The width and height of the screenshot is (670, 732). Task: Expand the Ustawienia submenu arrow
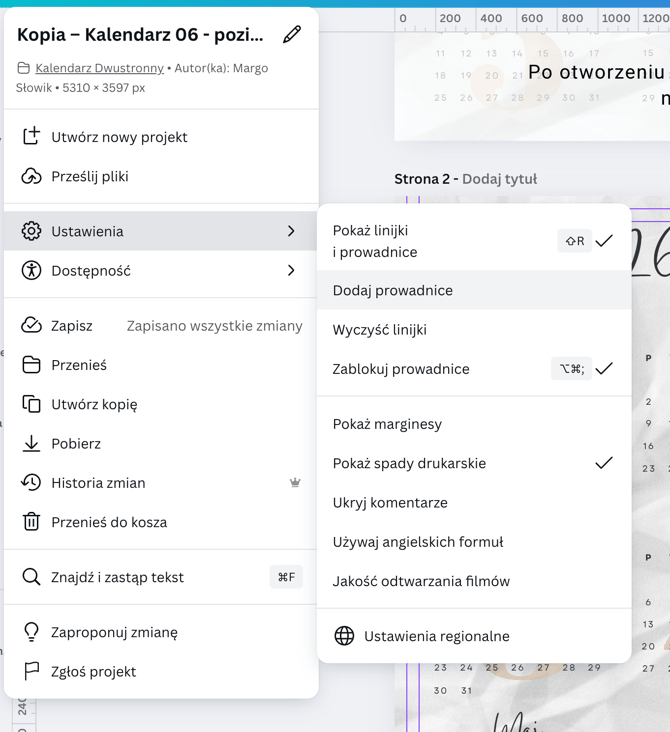[x=291, y=231]
